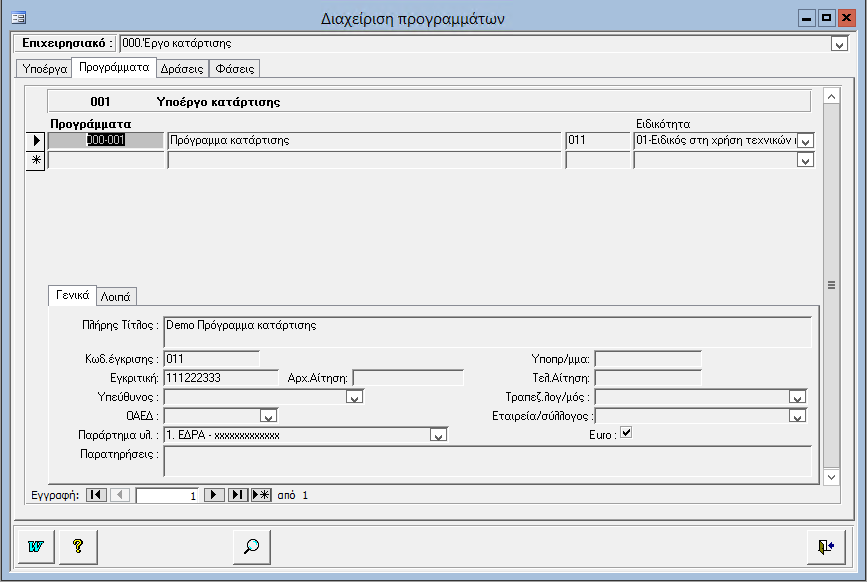
Task: Jump to last record navigation button
Action: click(238, 495)
